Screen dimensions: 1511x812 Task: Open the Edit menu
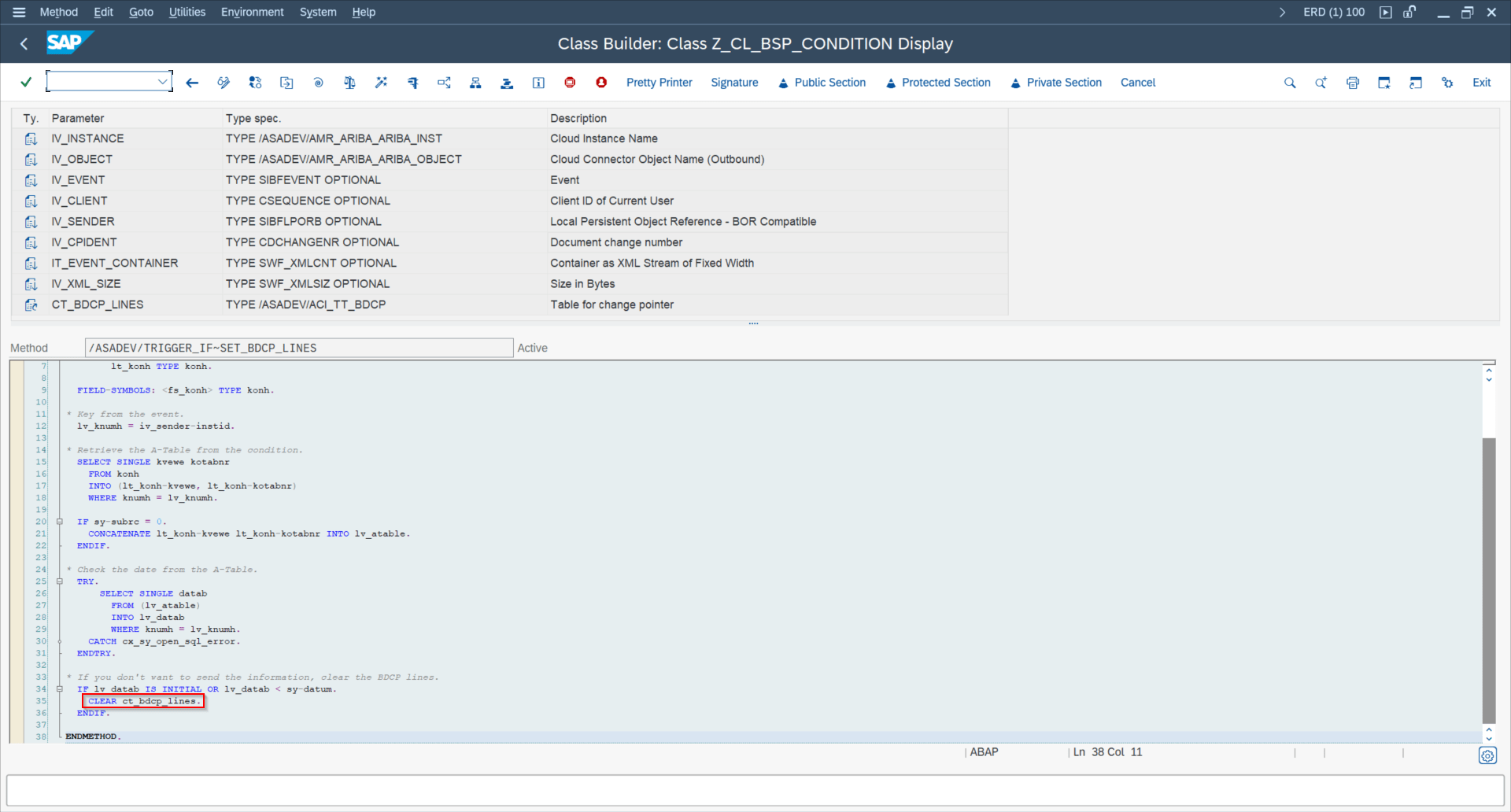point(103,12)
